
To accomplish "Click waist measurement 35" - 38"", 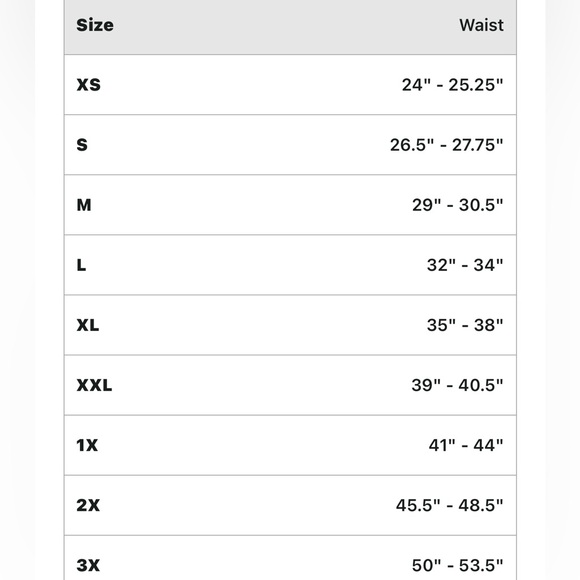I will click(465, 325).
